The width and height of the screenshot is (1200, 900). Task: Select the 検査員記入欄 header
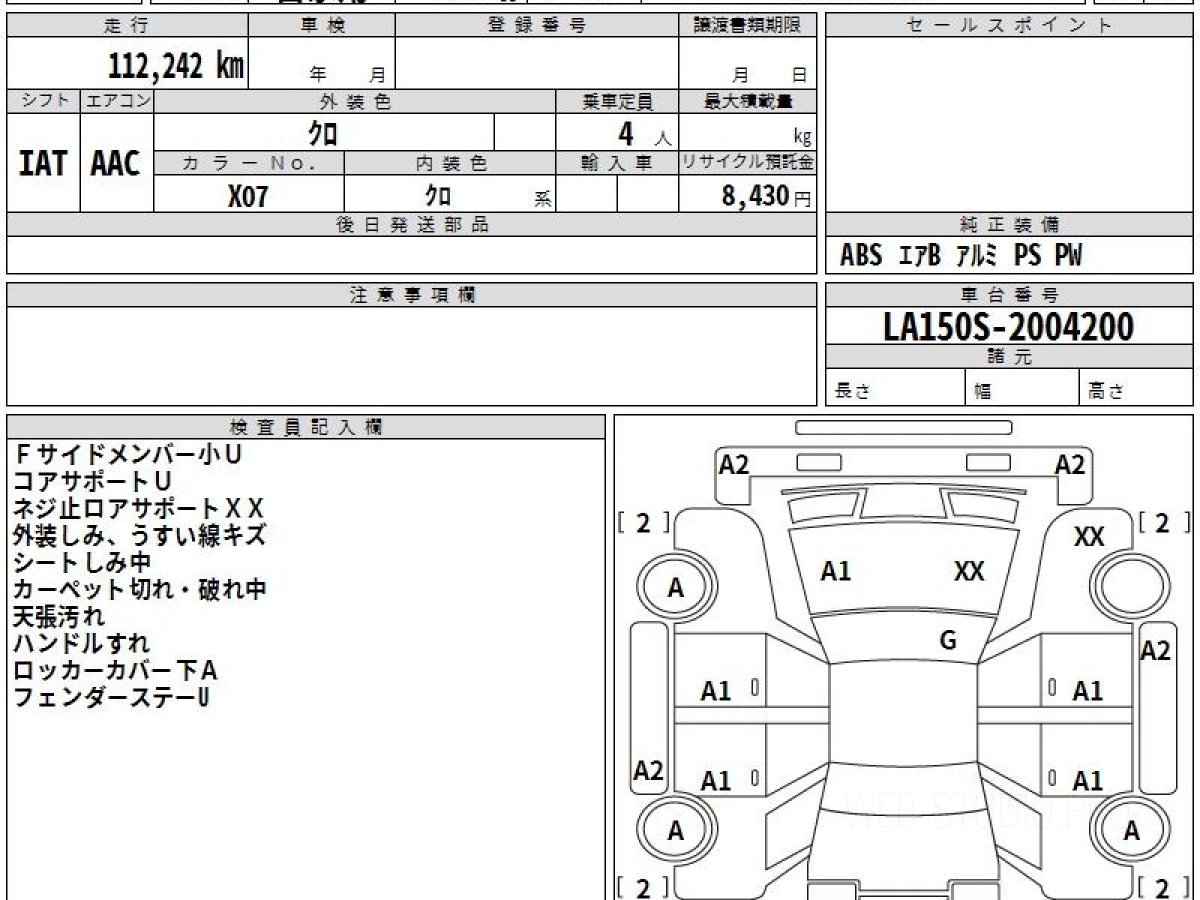[x=306, y=427]
